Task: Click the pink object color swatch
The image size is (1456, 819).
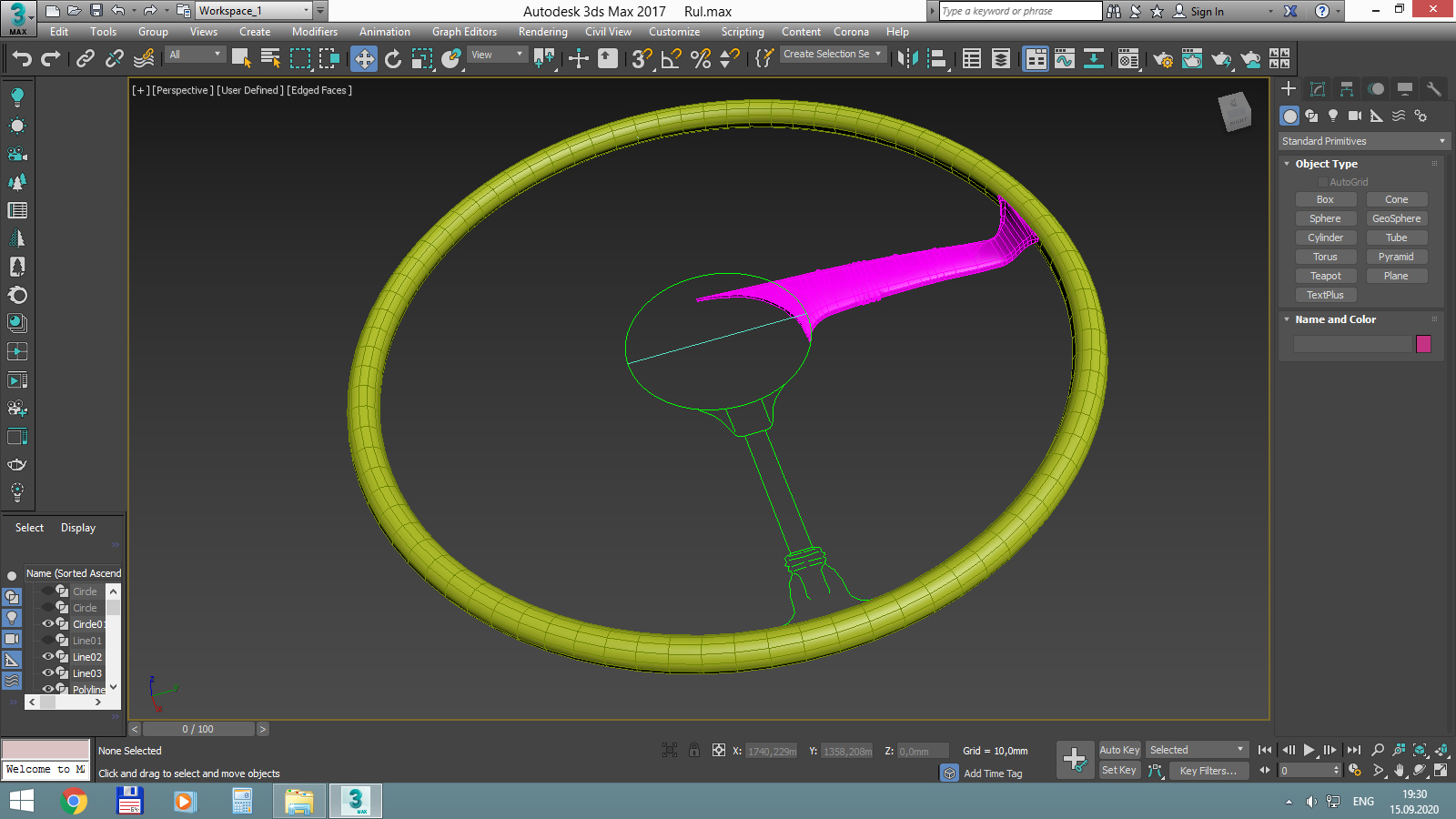Action: pyautogui.click(x=1423, y=344)
